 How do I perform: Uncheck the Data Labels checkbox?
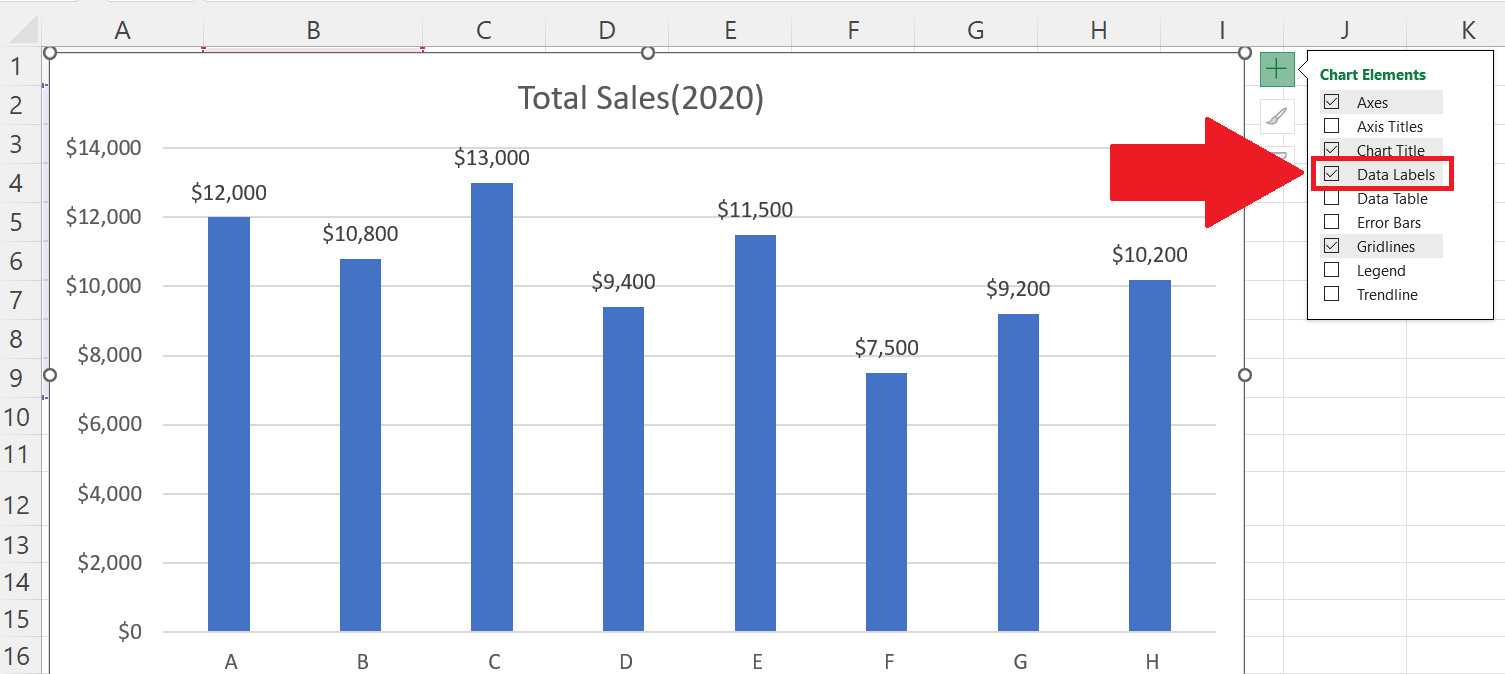(1331, 173)
